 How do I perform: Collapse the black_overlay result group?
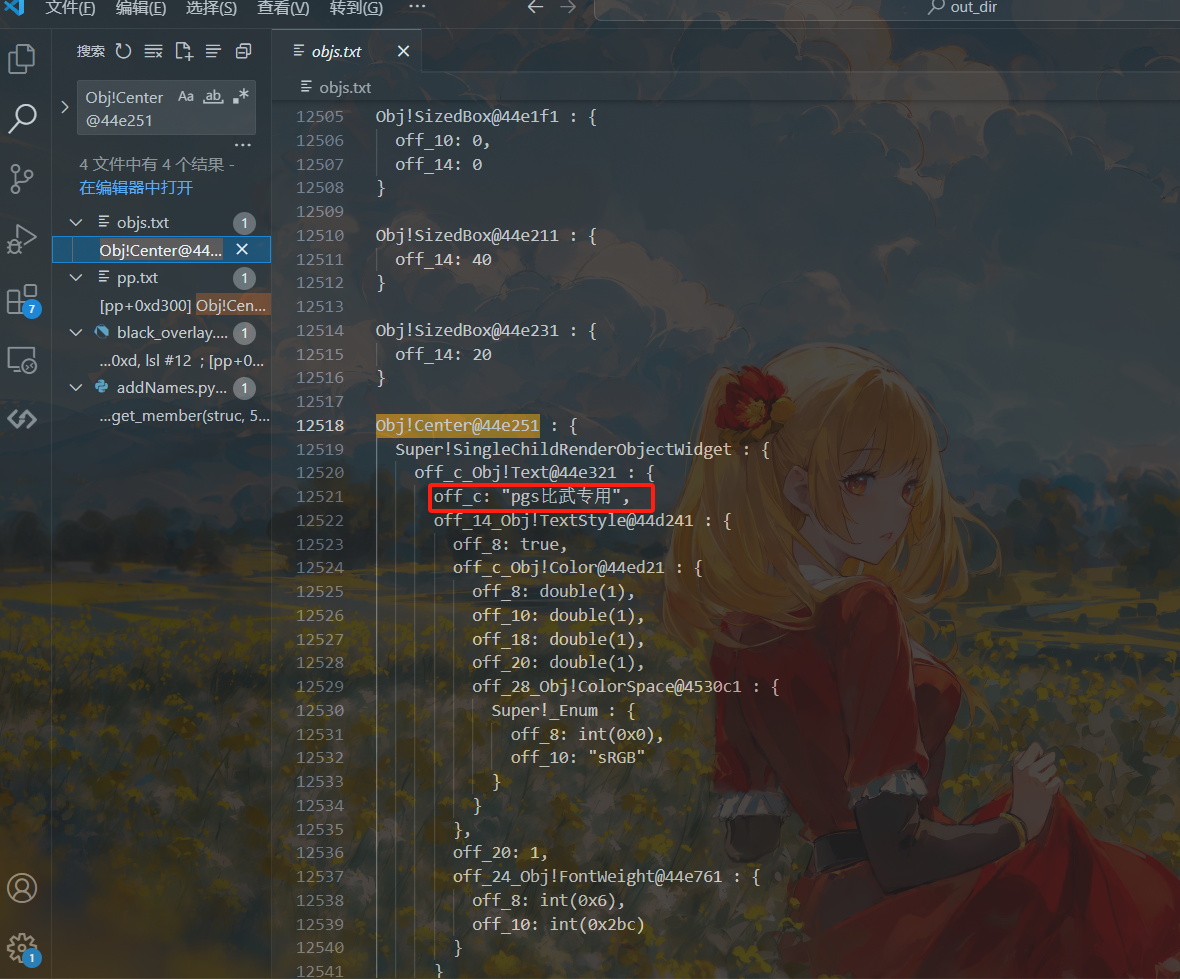[76, 332]
